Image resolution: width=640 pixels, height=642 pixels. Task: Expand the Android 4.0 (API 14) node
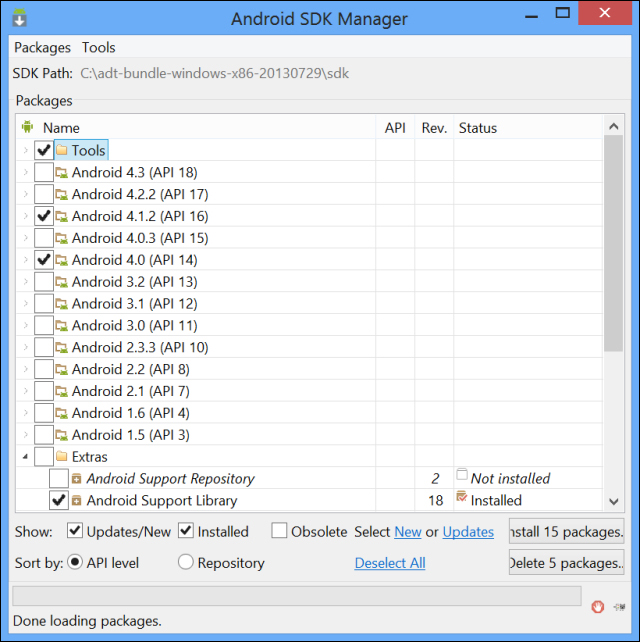pyautogui.click(x=26, y=260)
